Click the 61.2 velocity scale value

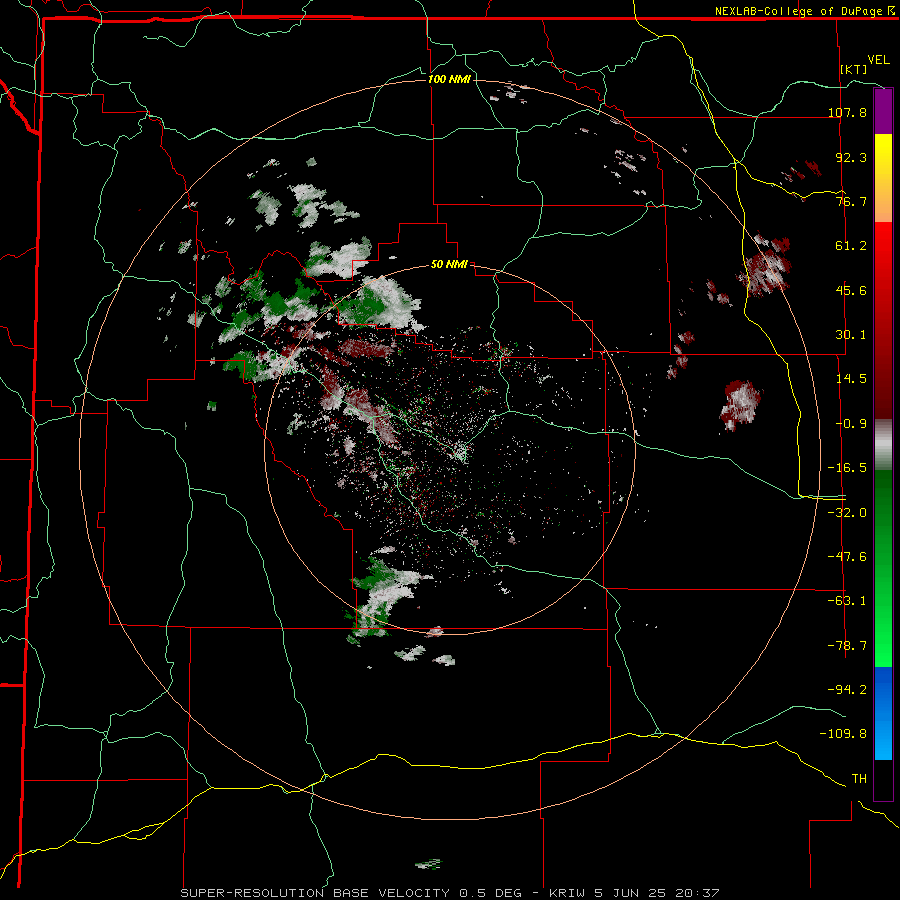tap(851, 245)
